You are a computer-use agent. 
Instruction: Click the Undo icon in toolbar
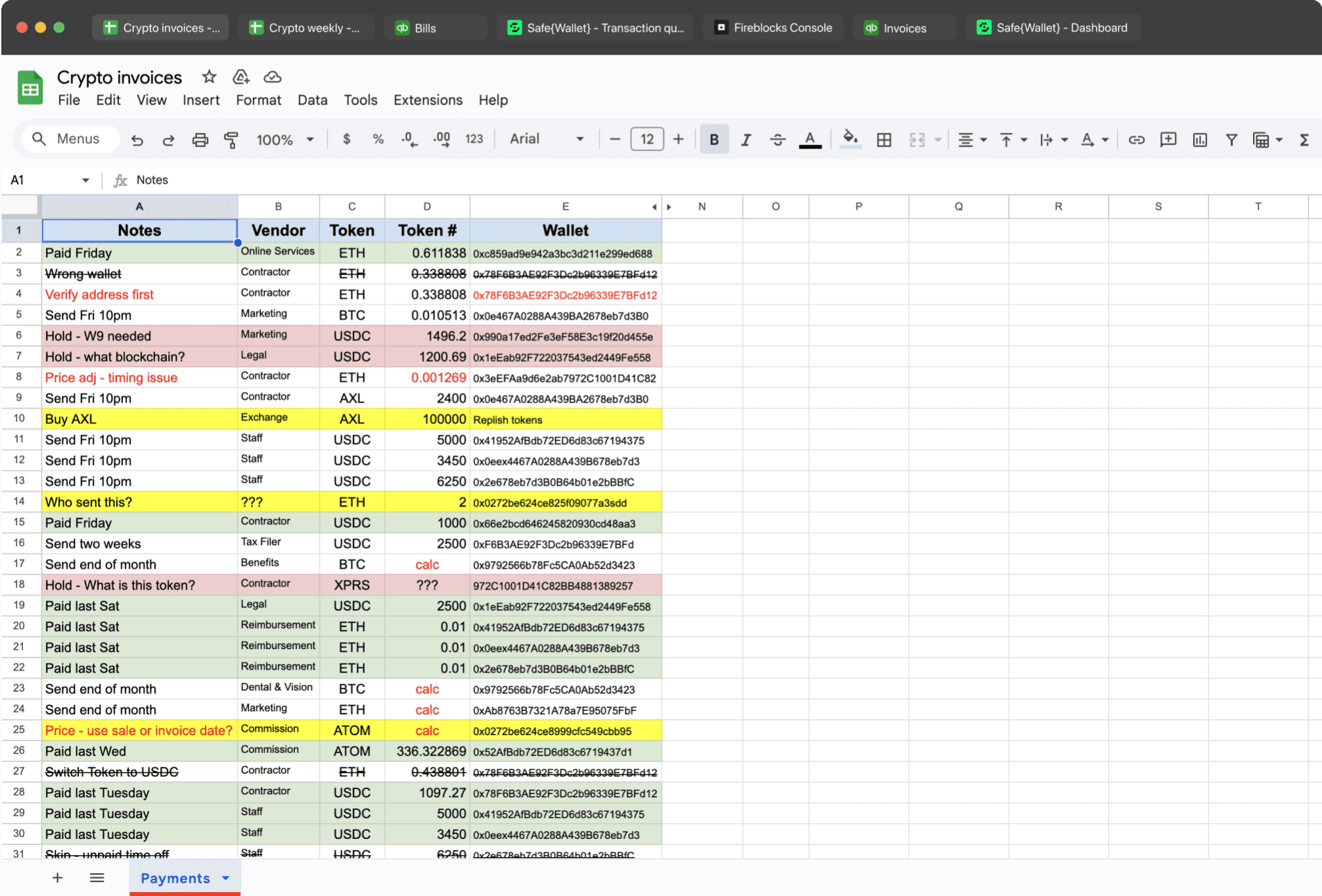coord(137,140)
